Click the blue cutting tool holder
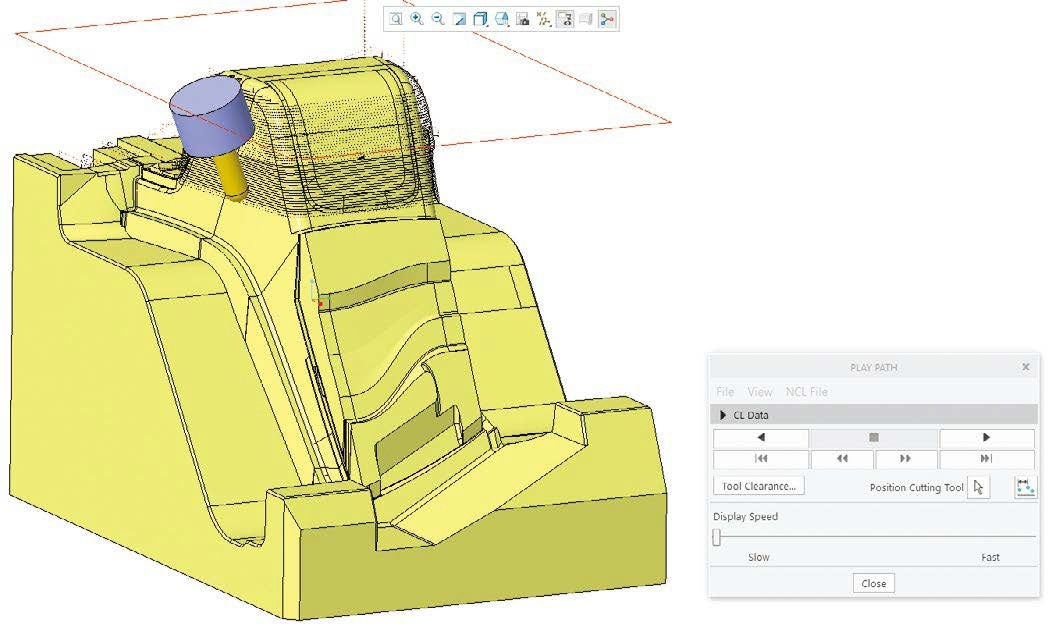The image size is (1052, 629). click(211, 115)
